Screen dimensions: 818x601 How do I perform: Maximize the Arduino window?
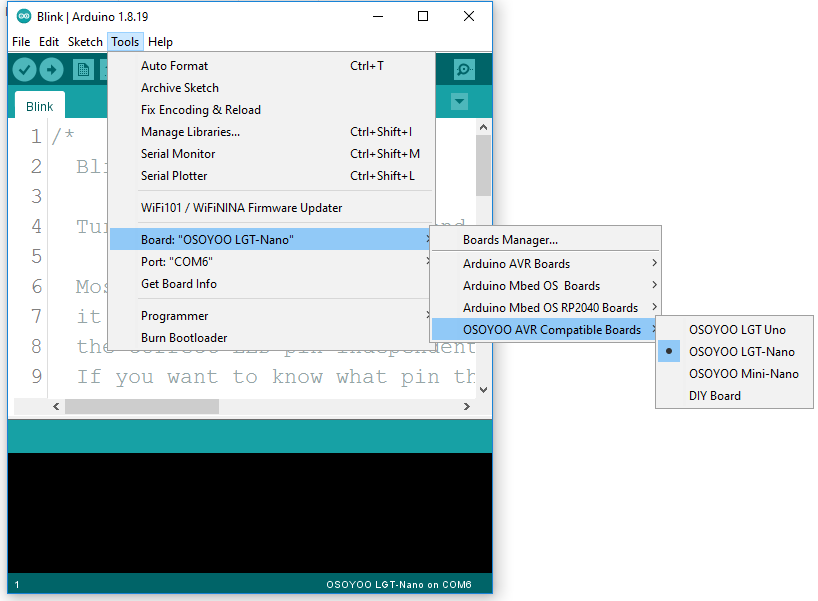423,16
